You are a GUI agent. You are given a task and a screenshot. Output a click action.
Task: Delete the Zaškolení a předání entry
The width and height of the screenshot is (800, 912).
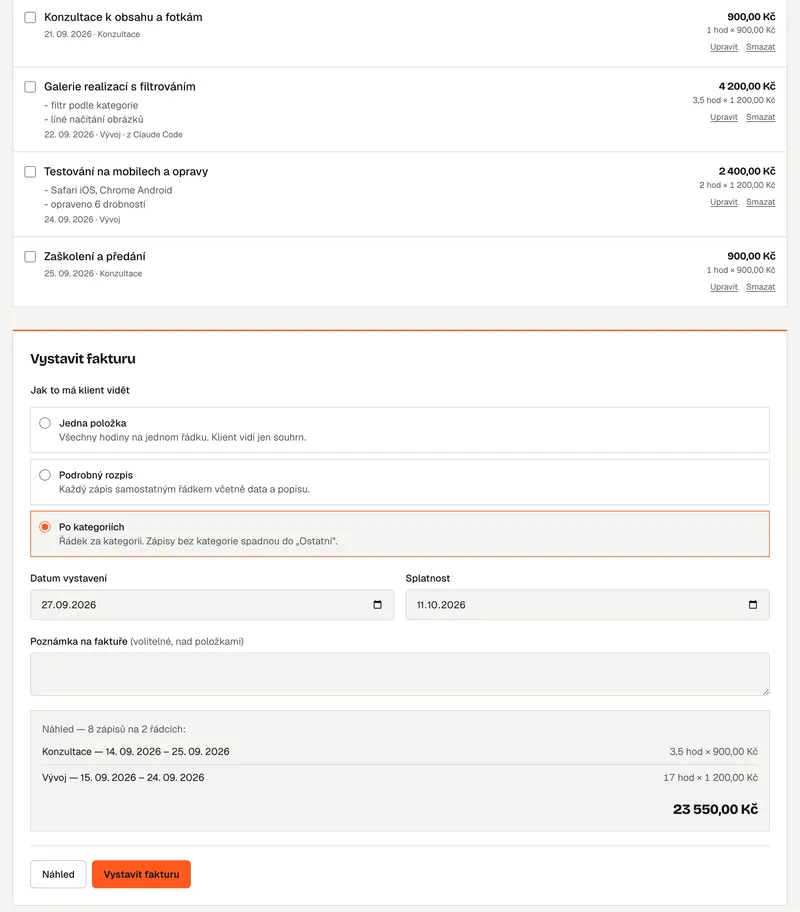click(760, 287)
